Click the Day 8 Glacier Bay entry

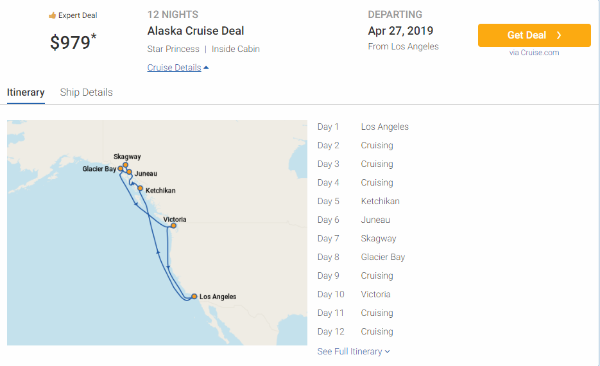tap(361, 257)
